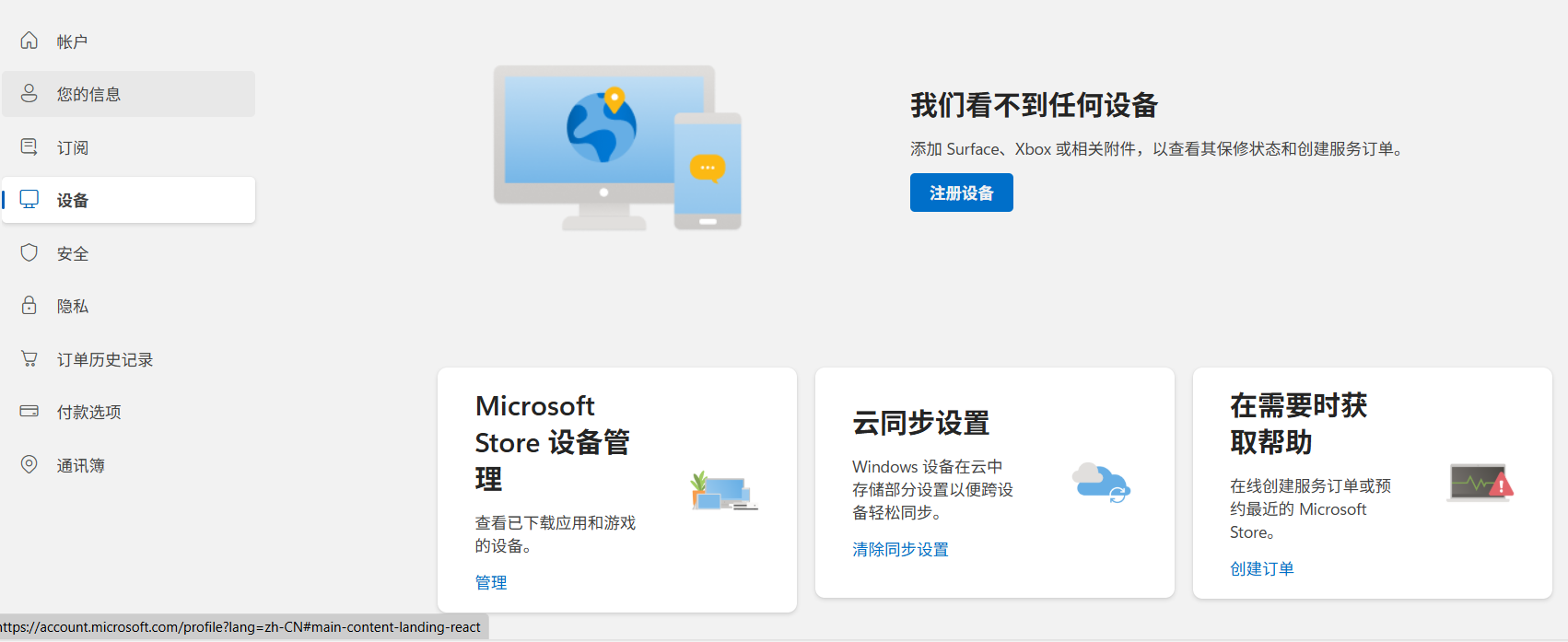1568x642 pixels.
Task: Click the devices illustration in Microsoft Store card
Action: [x=724, y=490]
